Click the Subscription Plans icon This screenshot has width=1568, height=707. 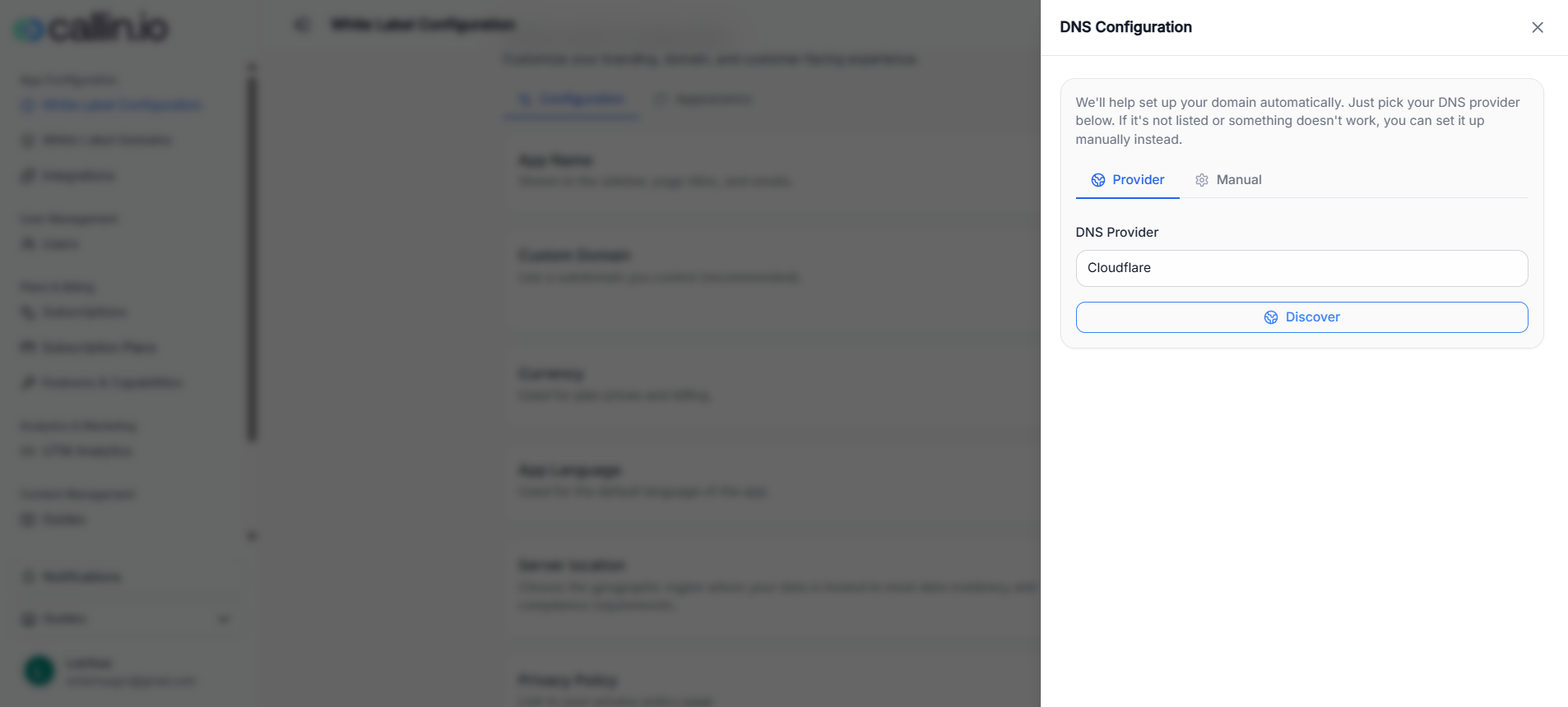pos(27,347)
